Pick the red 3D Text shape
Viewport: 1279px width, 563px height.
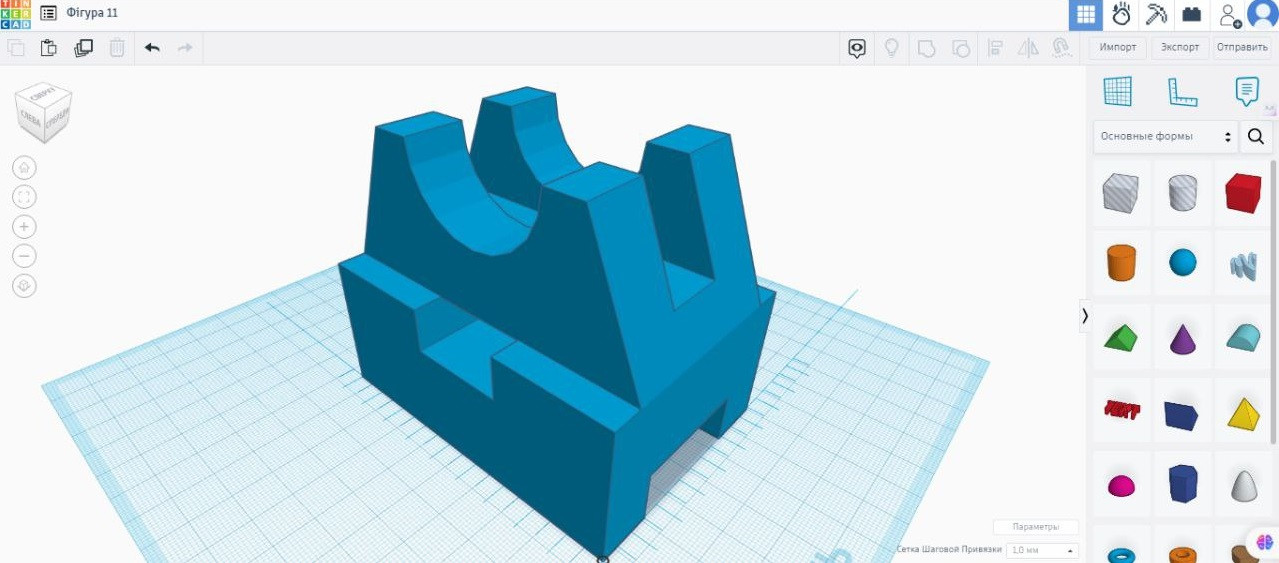pos(1121,410)
